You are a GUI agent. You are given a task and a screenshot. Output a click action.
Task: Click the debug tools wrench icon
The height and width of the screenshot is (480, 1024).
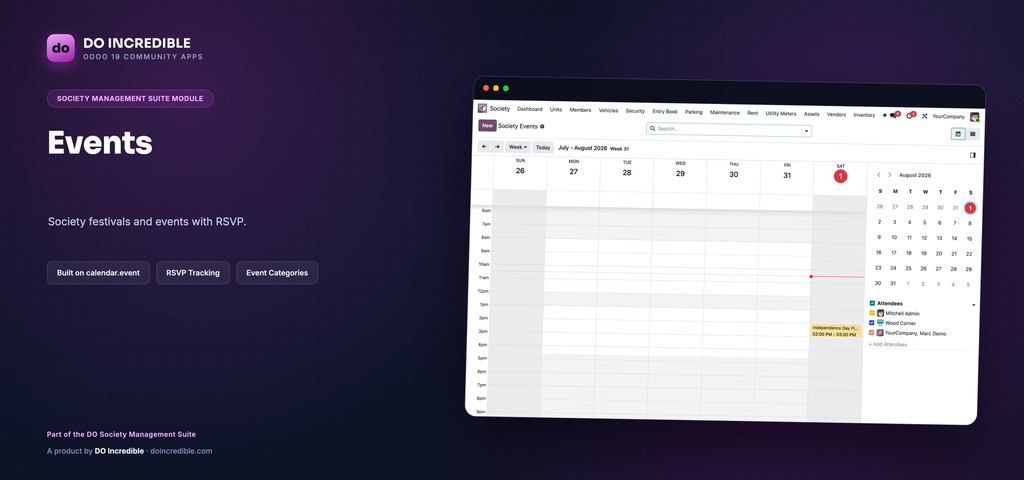[925, 116]
